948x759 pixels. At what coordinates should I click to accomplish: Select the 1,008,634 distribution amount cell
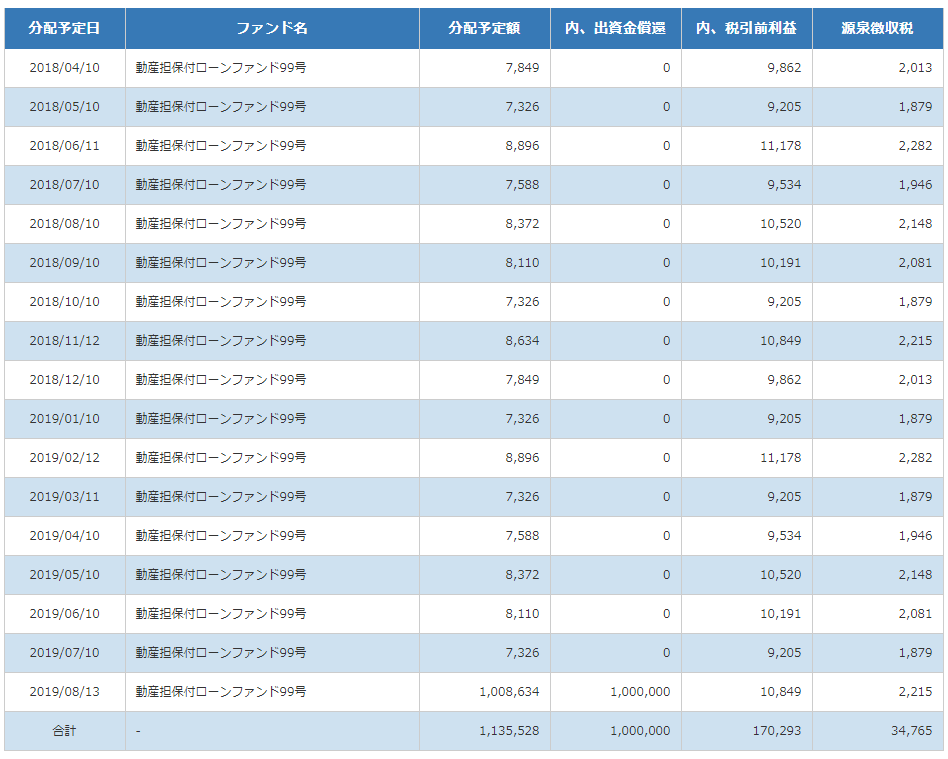[509, 692]
